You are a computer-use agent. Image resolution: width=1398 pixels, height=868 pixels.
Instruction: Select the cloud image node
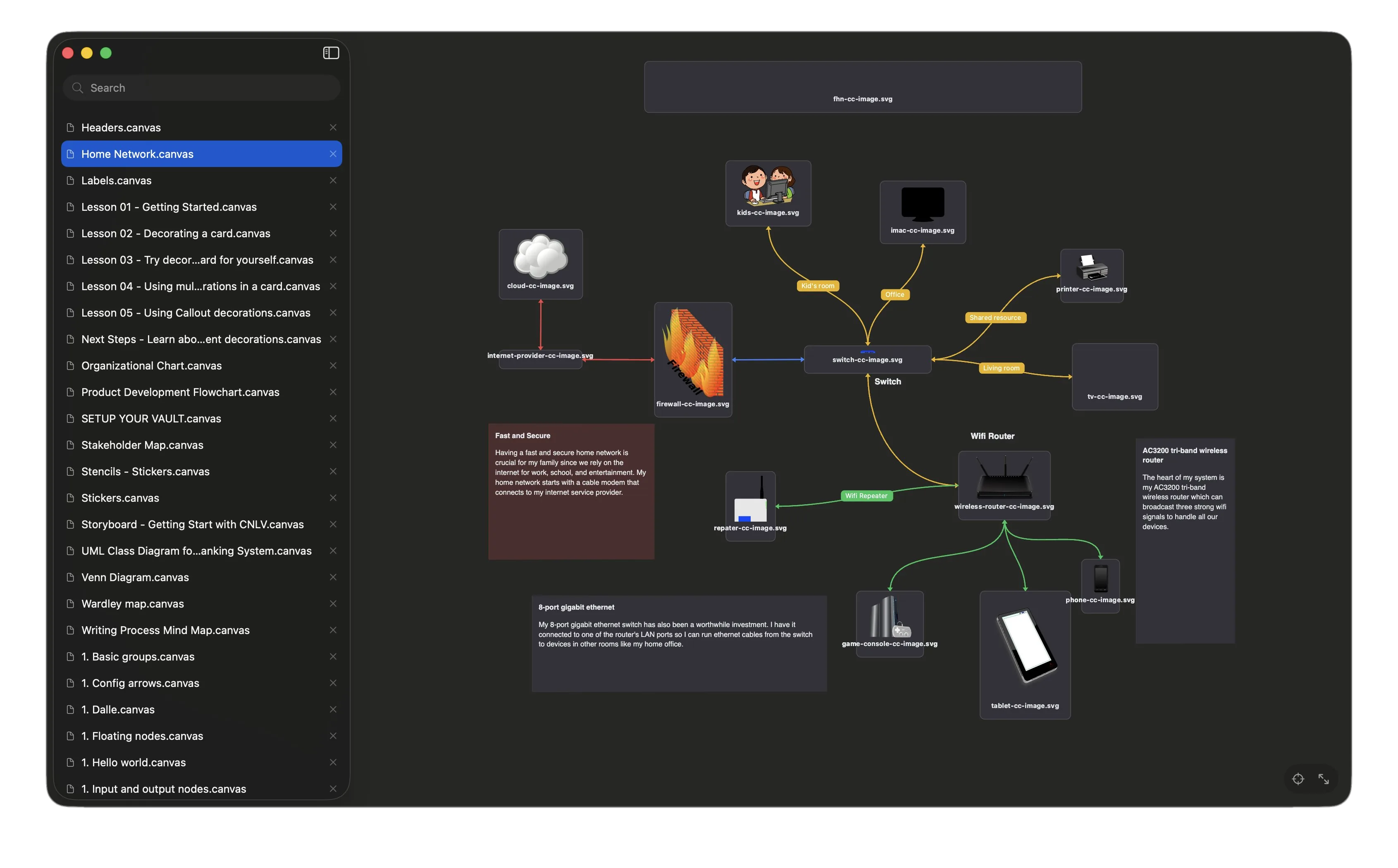541,264
